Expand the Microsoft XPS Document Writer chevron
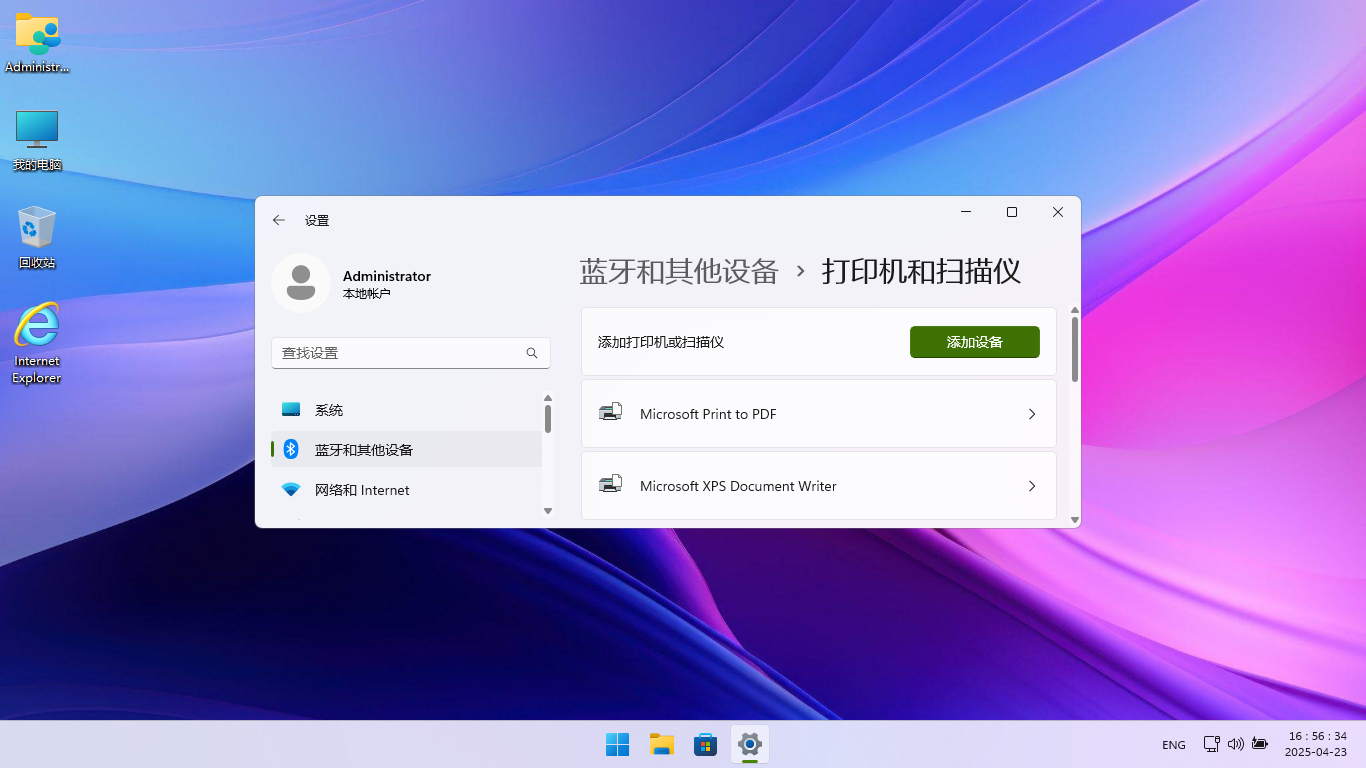 [x=1032, y=486]
